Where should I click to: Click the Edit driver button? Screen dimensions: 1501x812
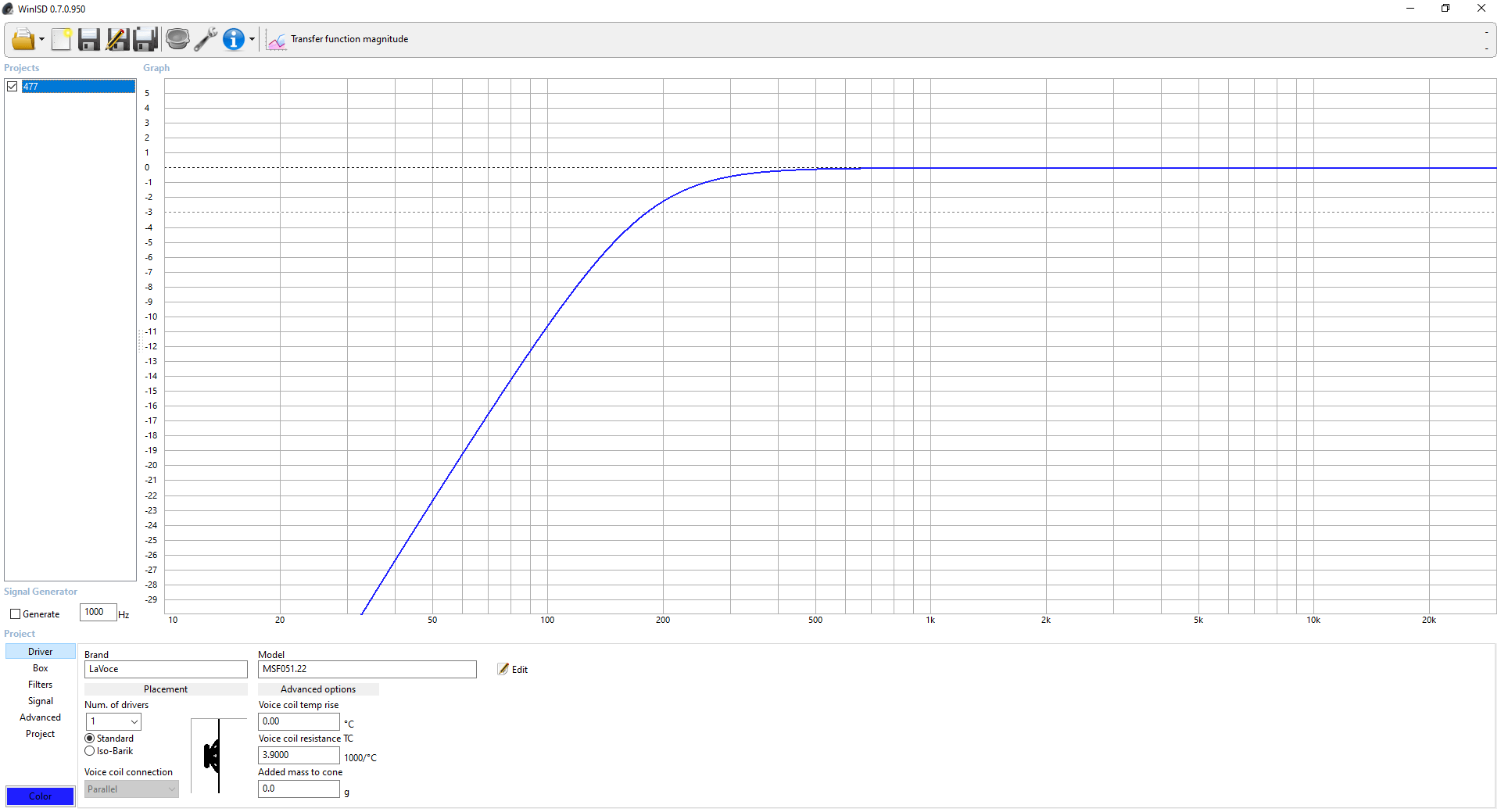click(x=513, y=670)
